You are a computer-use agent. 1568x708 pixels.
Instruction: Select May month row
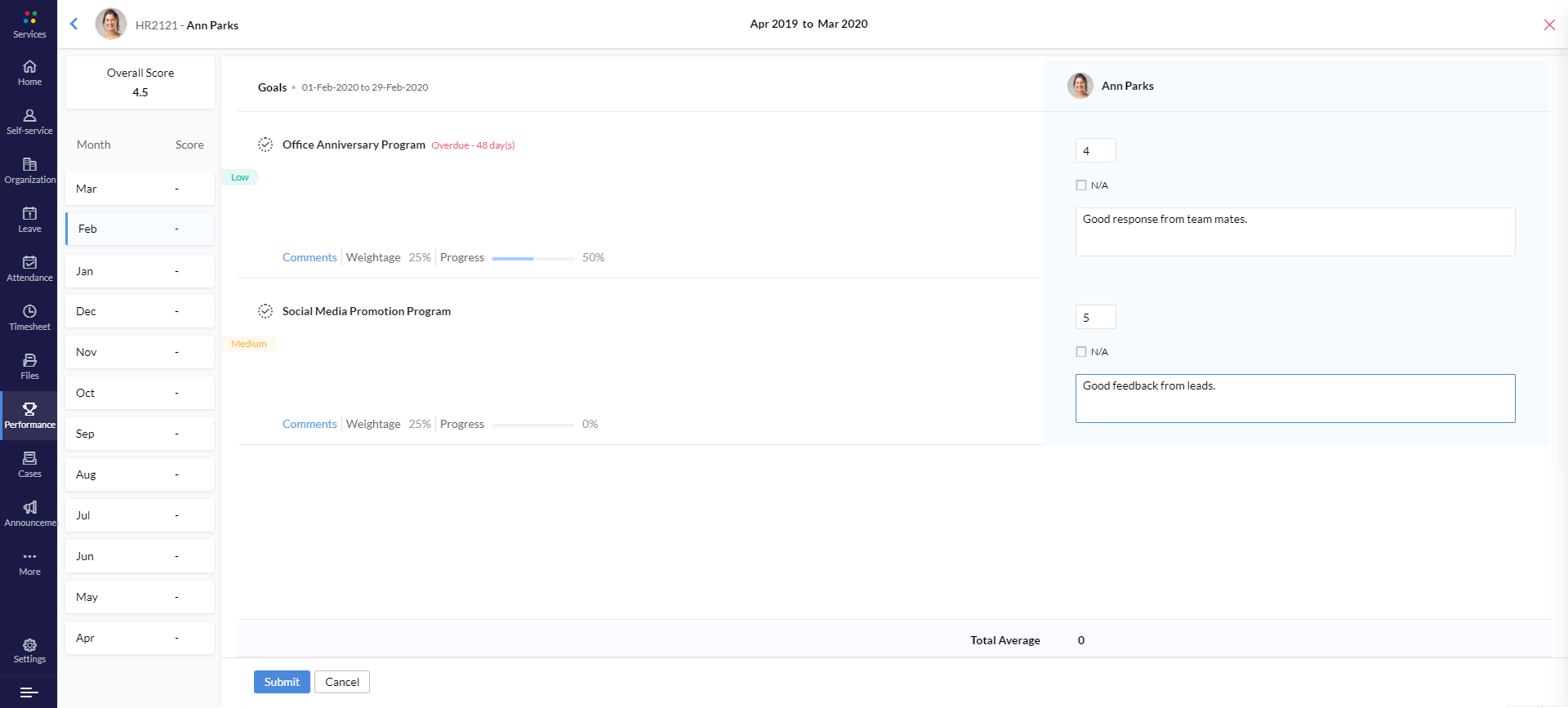[x=140, y=597]
